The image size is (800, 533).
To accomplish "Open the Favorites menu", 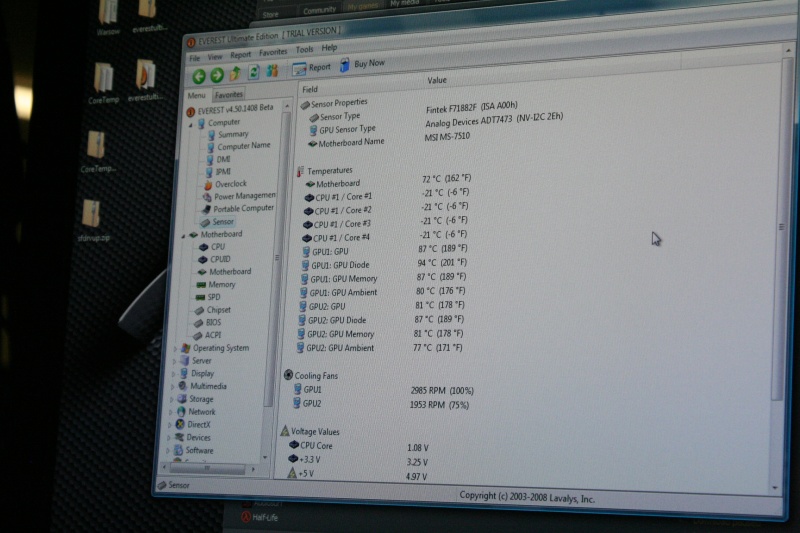I will pos(273,52).
